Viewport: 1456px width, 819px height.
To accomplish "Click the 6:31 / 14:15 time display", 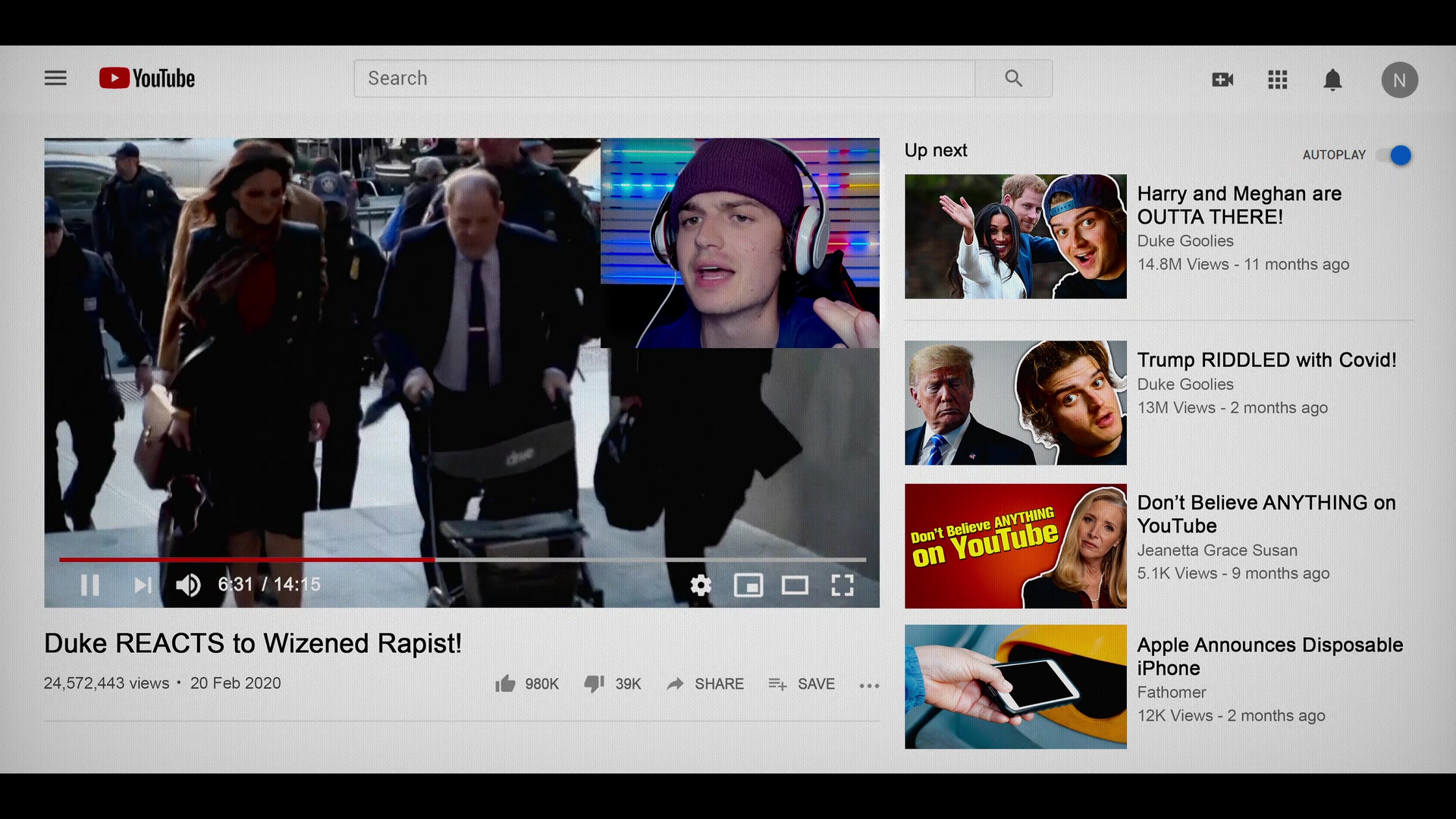I will [x=269, y=585].
